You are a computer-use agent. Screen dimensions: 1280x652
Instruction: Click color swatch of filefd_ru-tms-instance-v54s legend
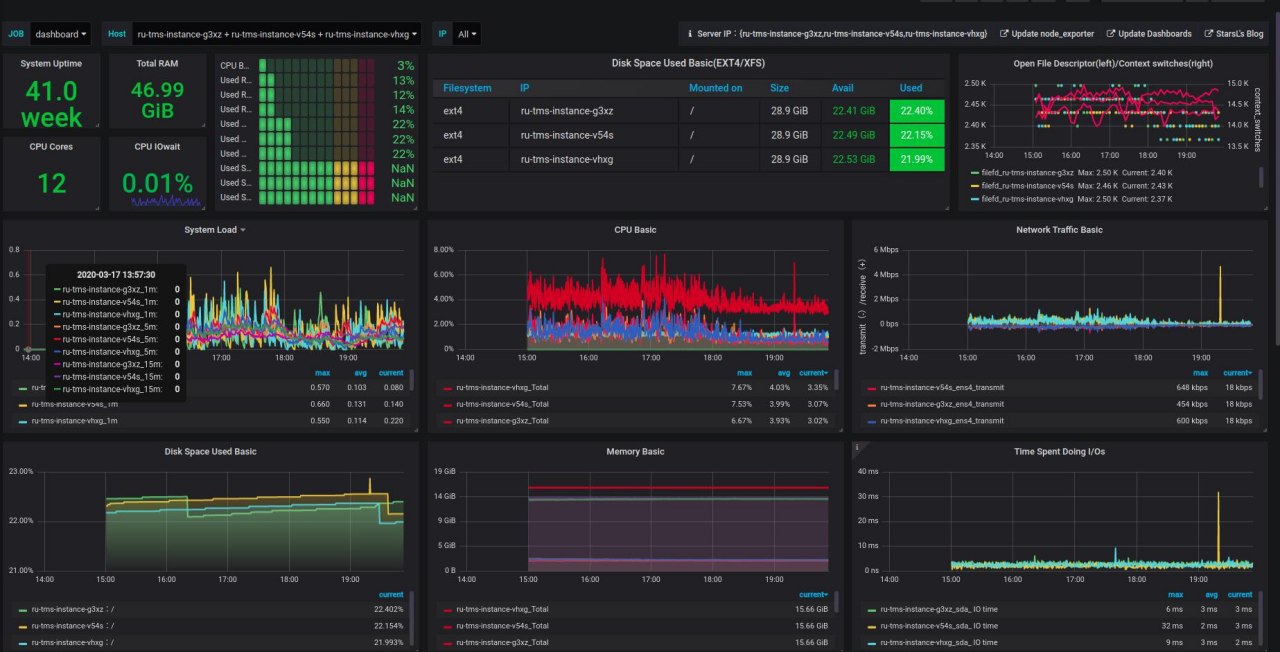(975, 185)
